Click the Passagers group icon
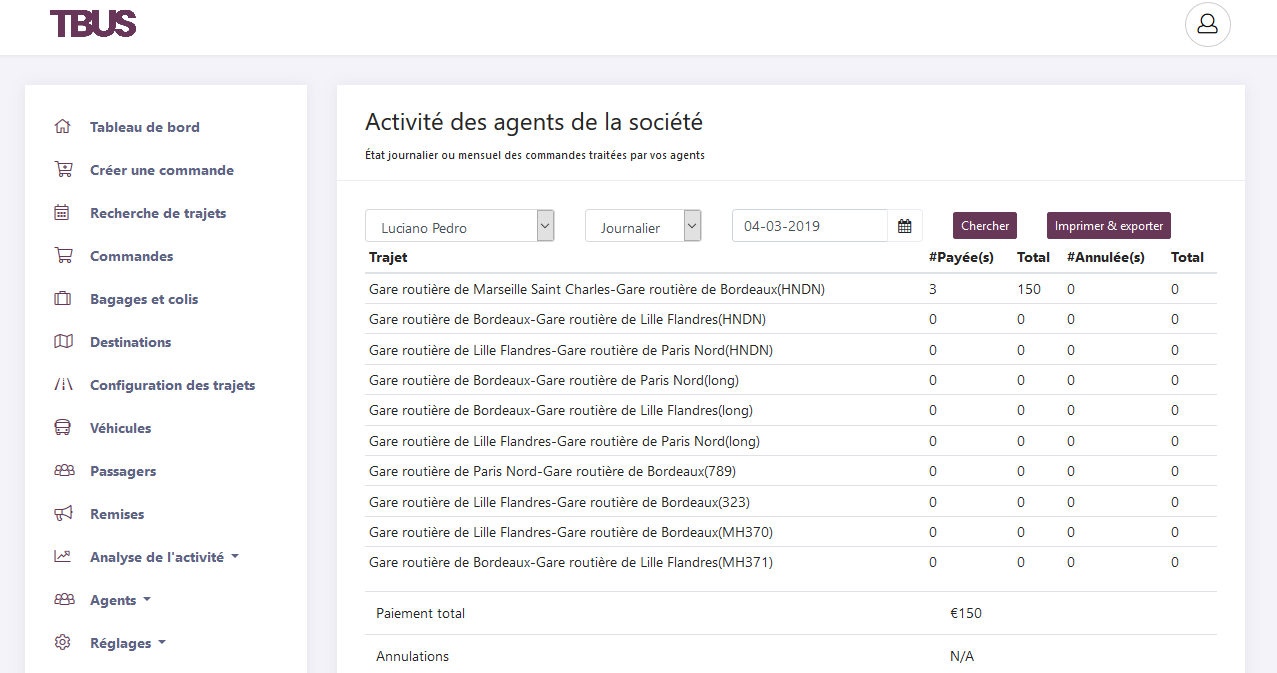 pyautogui.click(x=62, y=470)
